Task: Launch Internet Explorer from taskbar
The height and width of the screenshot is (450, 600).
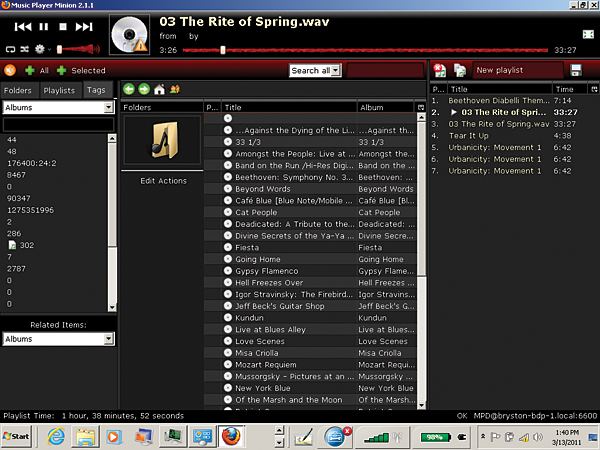Action: (x=56, y=437)
